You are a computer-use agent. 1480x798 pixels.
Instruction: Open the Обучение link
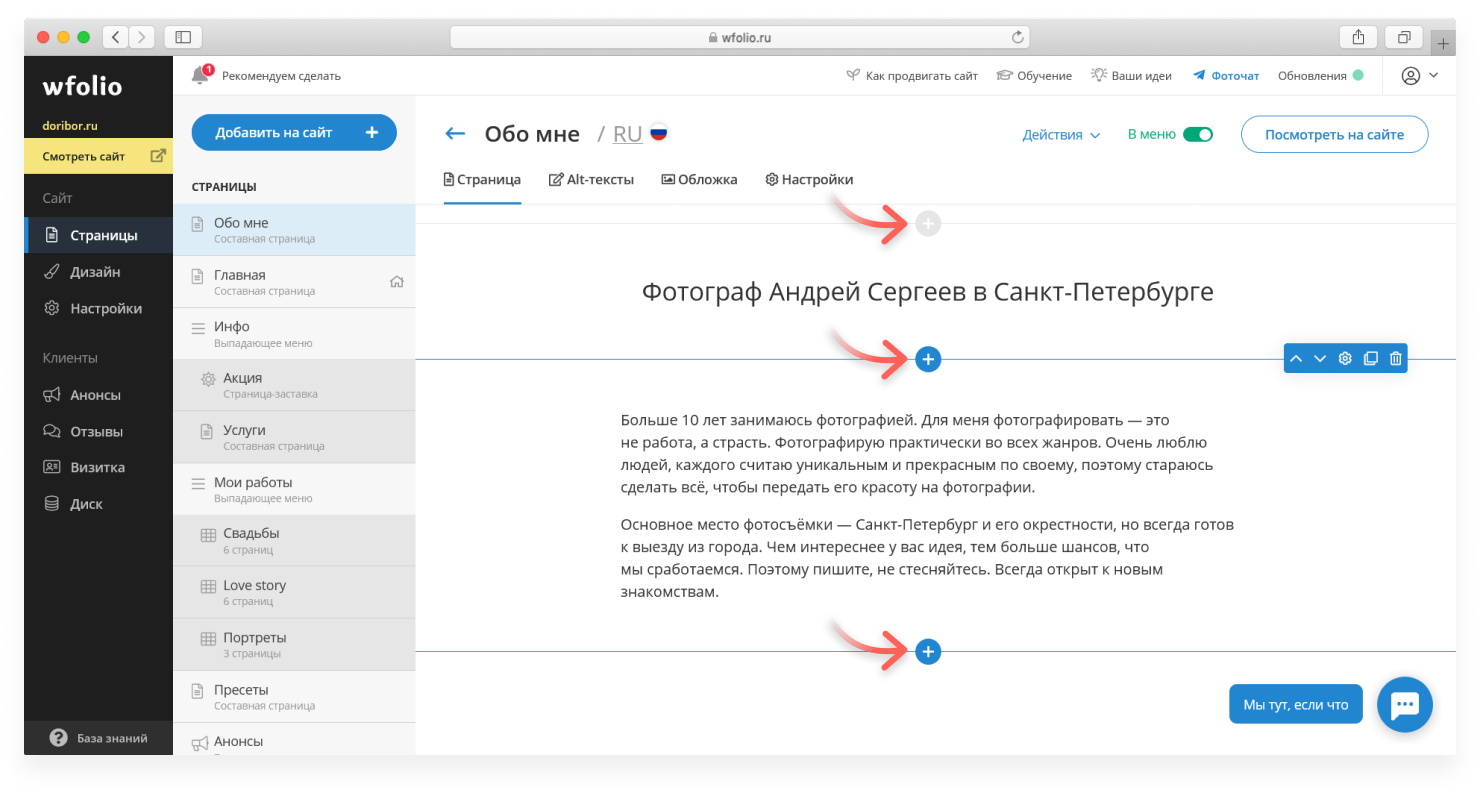tap(1034, 75)
